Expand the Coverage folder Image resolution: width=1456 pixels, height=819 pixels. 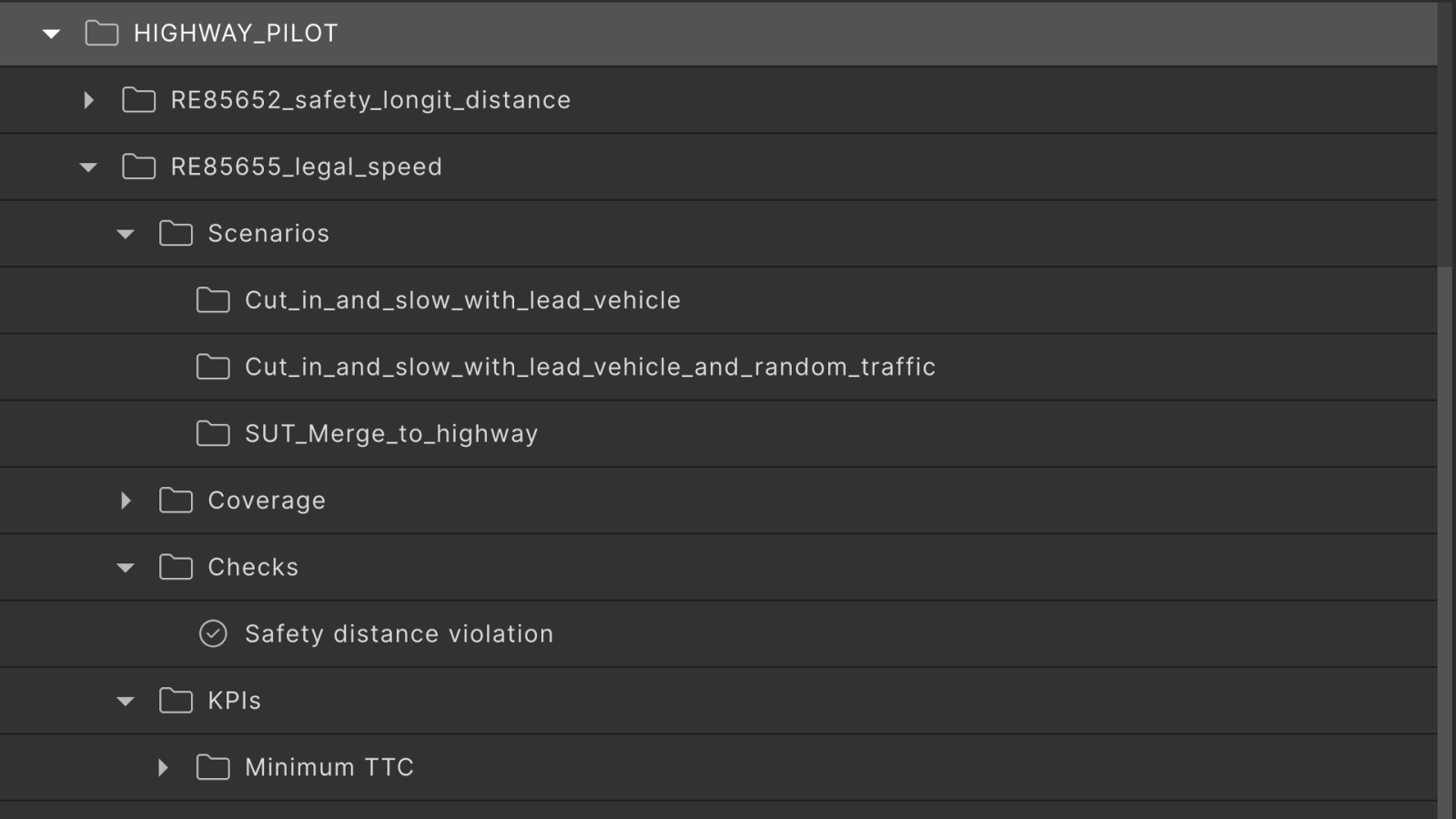click(x=126, y=500)
